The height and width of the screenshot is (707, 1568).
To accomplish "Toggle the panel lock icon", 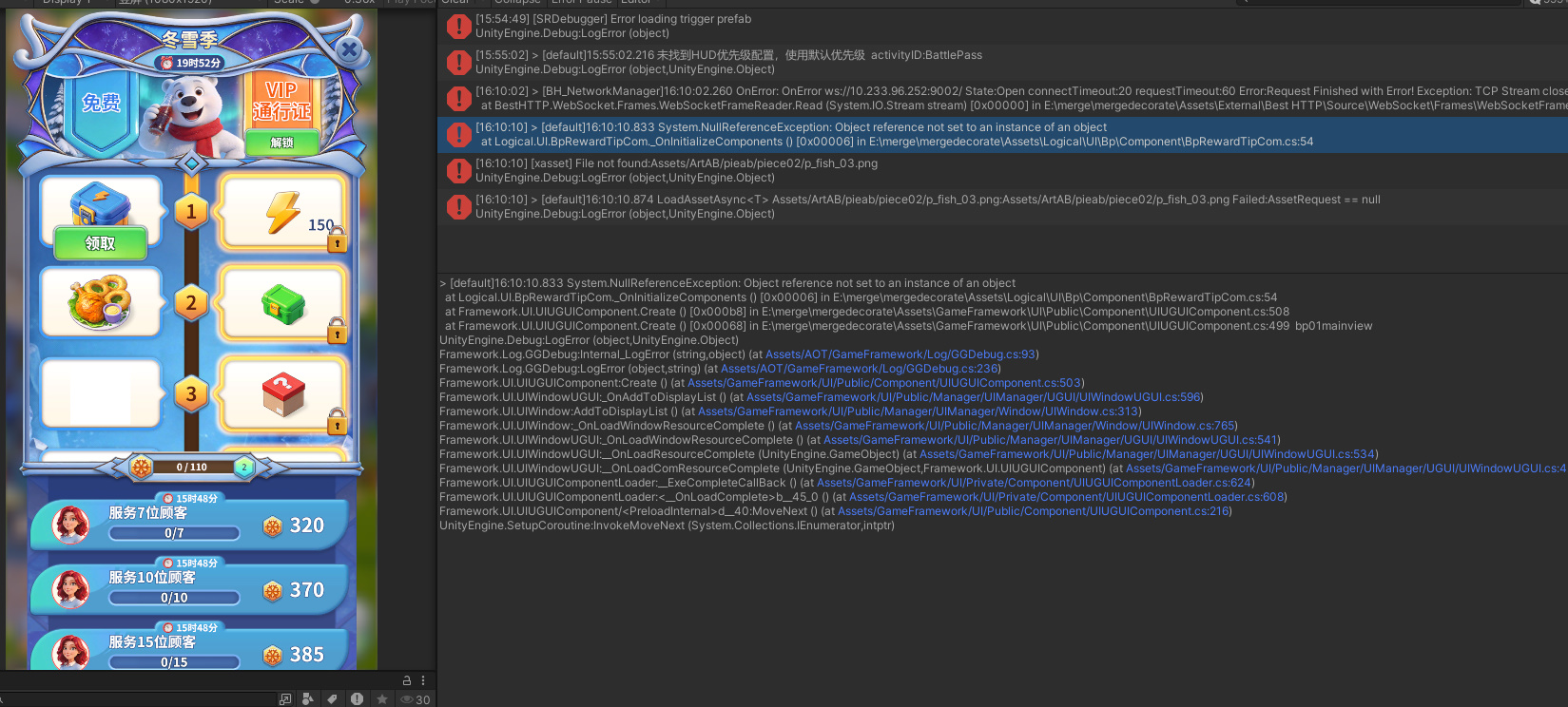I will [x=407, y=680].
